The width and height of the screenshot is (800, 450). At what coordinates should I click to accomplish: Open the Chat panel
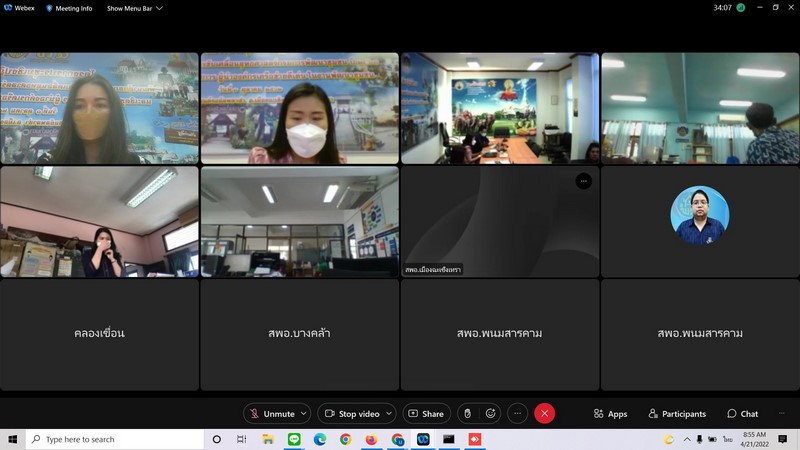[743, 413]
